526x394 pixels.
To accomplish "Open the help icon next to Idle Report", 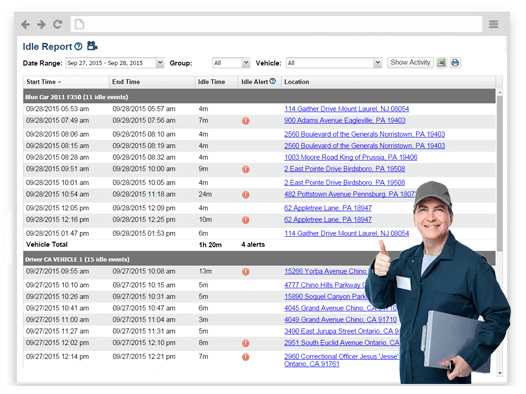I will 78,46.
